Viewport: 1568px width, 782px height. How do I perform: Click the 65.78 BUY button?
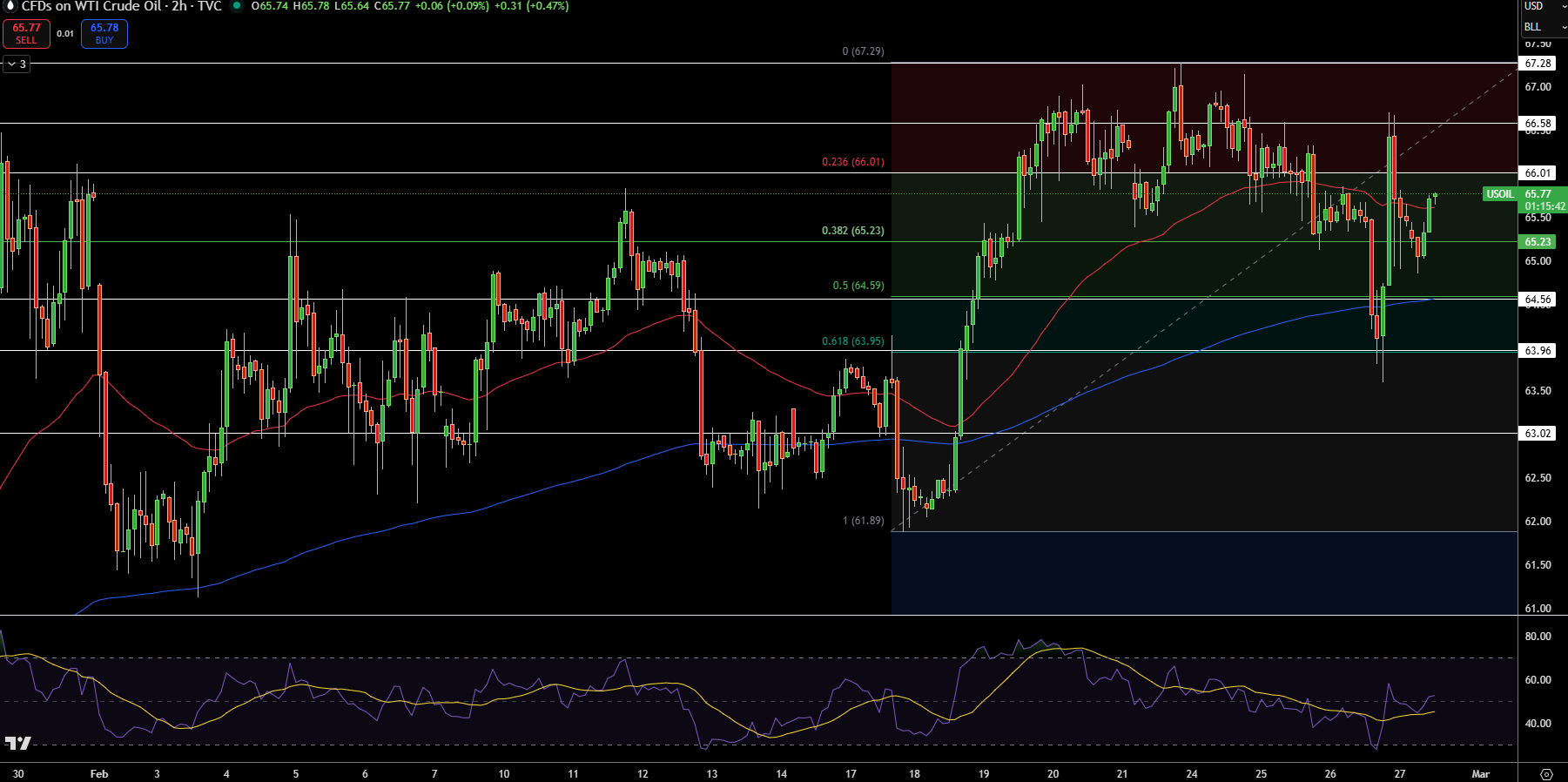(104, 33)
